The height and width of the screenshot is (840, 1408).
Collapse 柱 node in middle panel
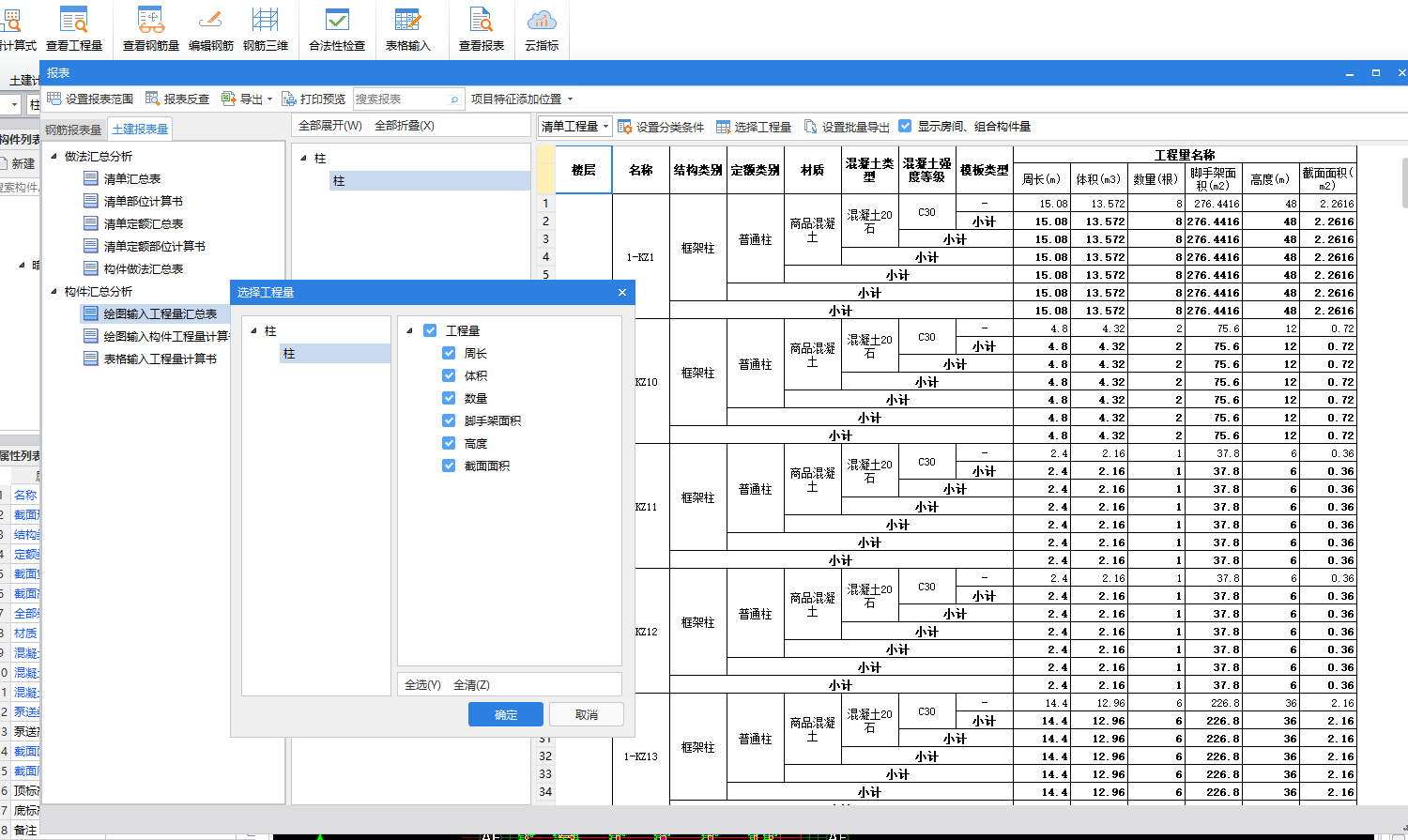point(303,158)
